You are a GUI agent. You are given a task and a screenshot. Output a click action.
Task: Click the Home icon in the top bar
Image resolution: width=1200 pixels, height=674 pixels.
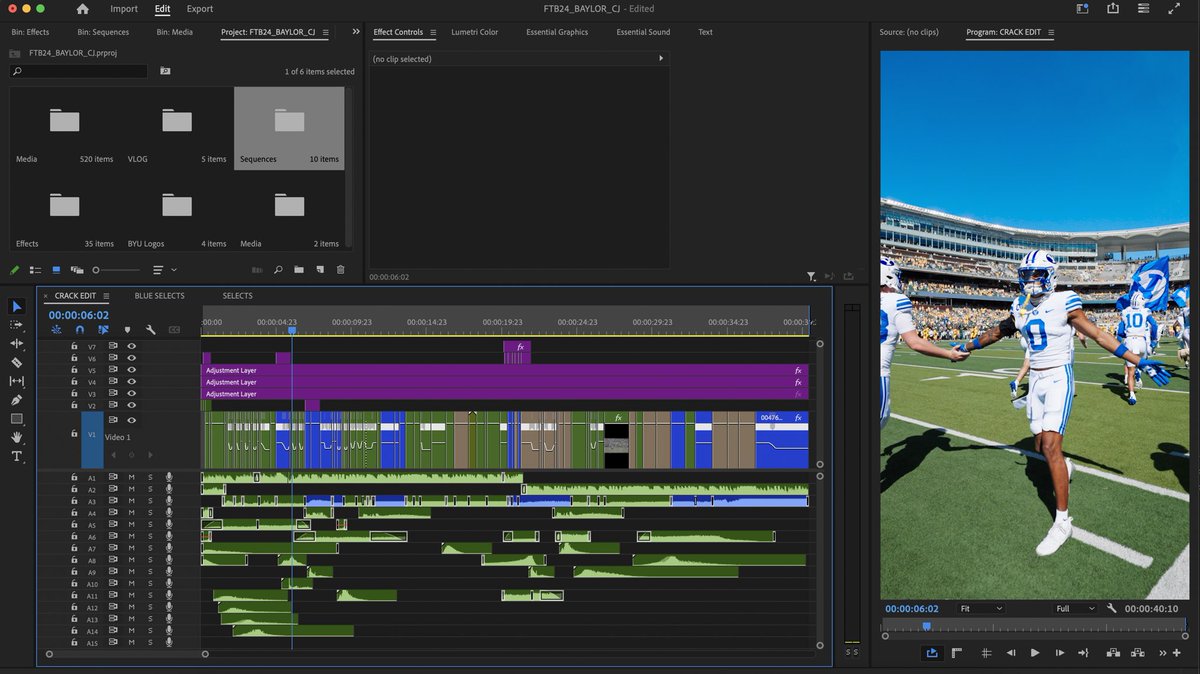[82, 9]
